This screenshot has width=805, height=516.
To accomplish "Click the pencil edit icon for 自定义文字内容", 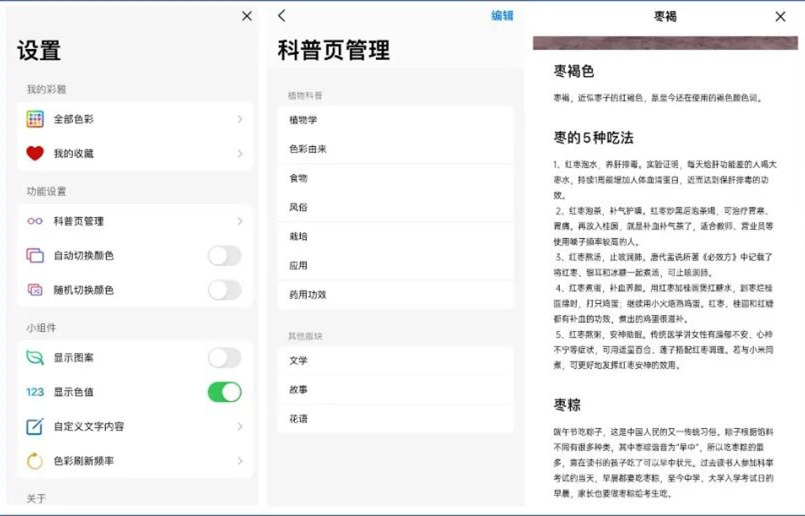I will coord(35,427).
